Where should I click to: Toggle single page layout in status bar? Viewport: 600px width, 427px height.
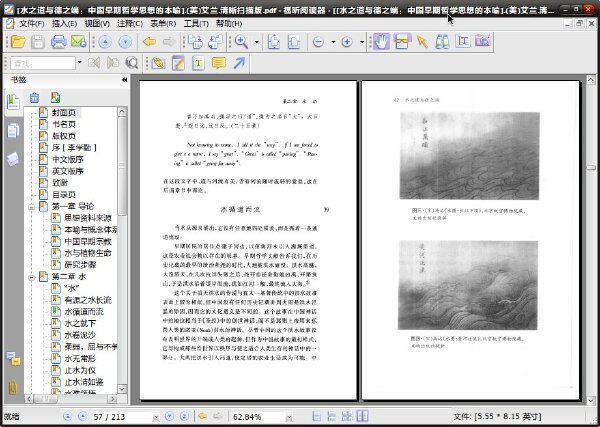317,416
